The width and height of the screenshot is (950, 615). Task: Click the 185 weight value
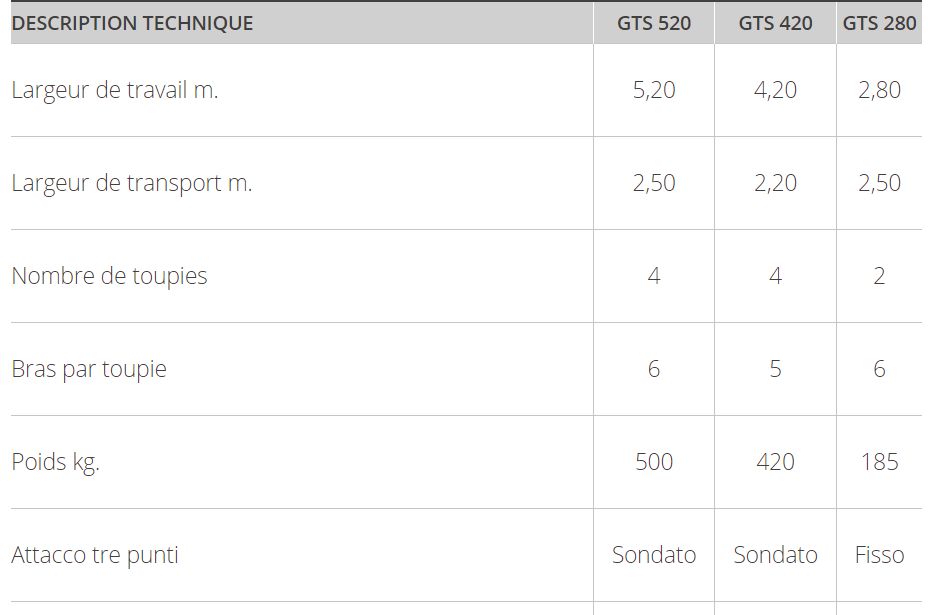(879, 462)
